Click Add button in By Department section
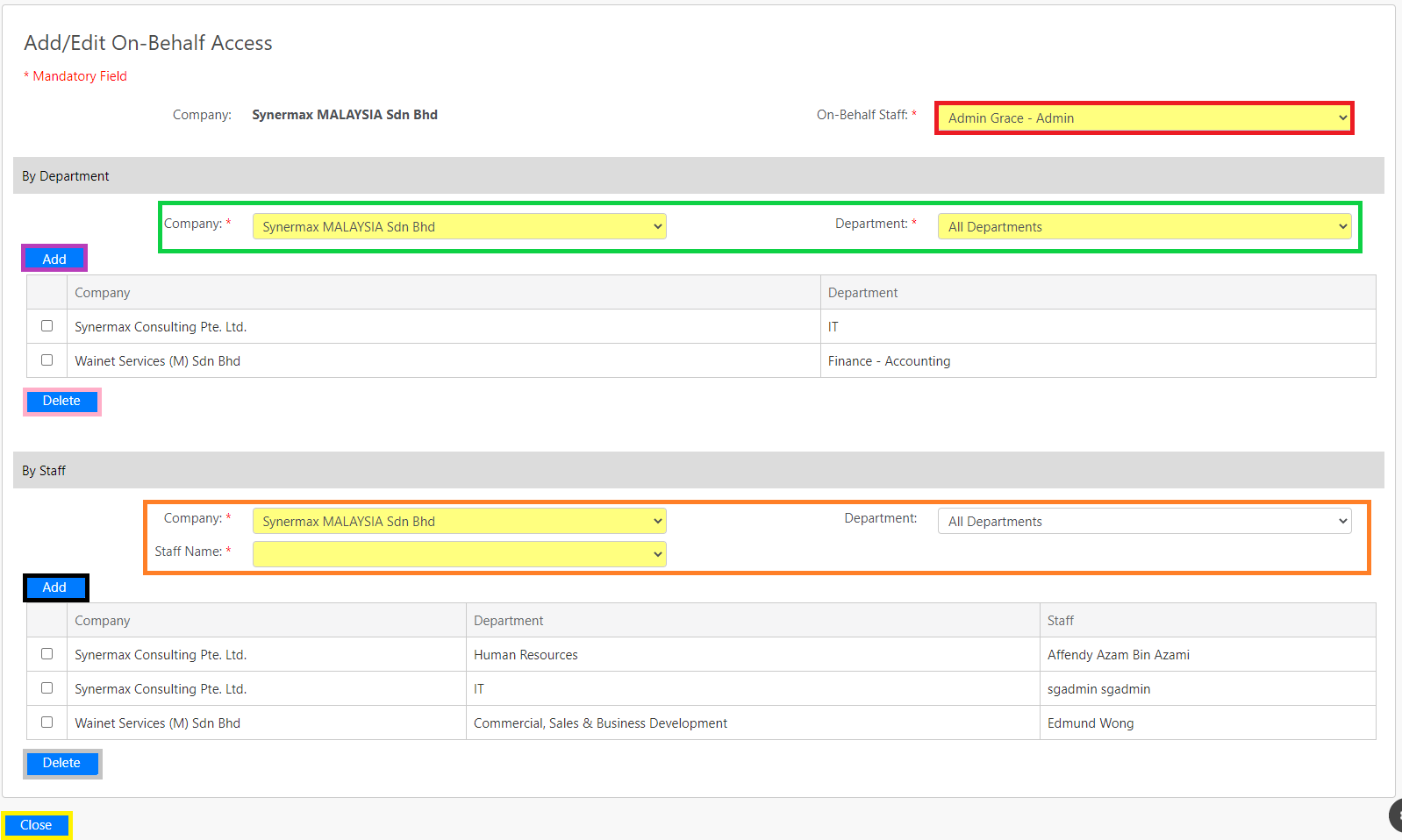The height and width of the screenshot is (840, 1402). click(54, 259)
